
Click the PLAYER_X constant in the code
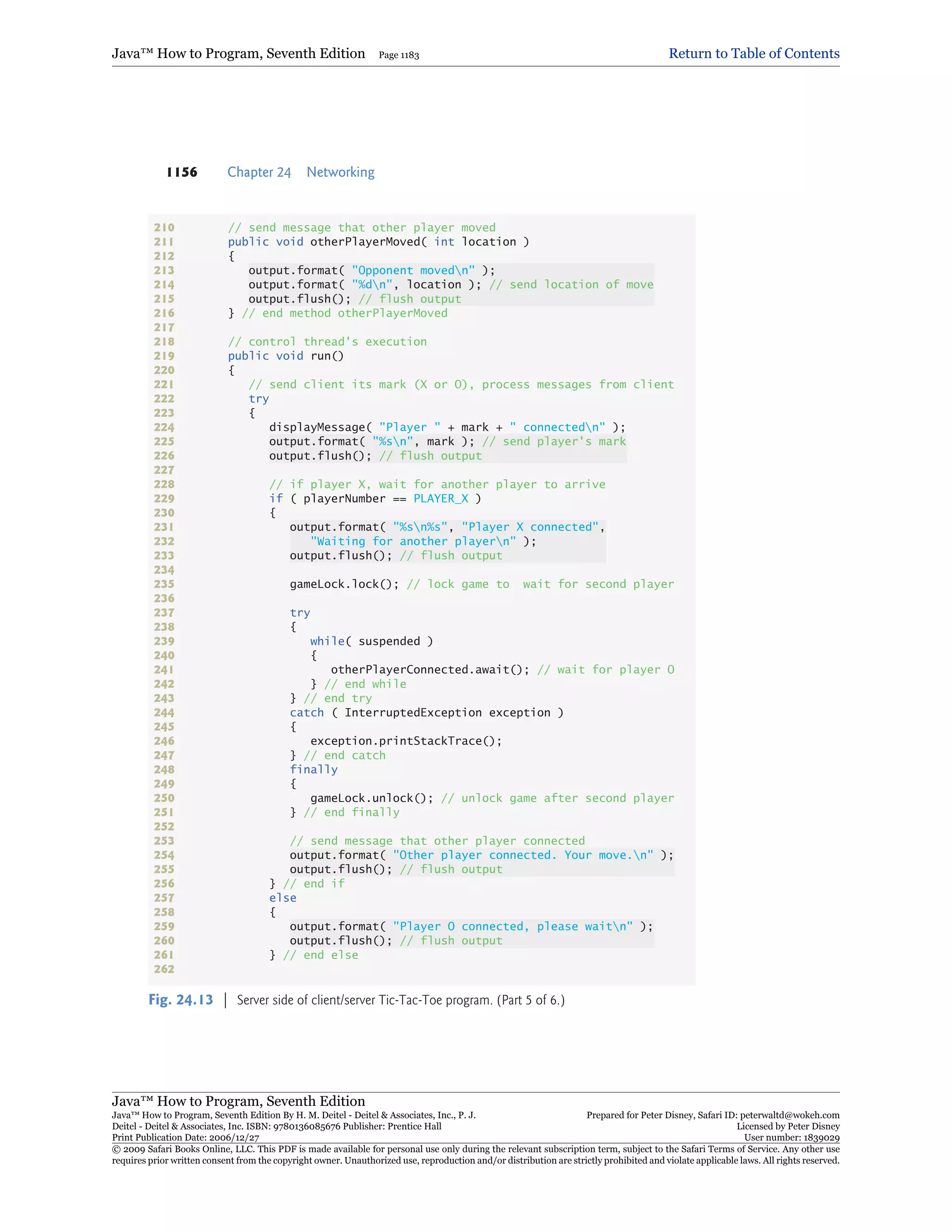click(x=441, y=499)
